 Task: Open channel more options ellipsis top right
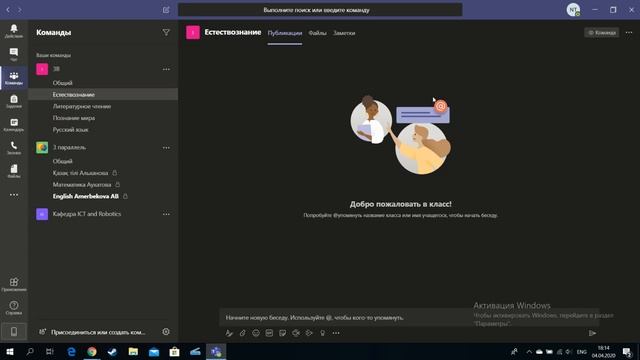pos(629,33)
